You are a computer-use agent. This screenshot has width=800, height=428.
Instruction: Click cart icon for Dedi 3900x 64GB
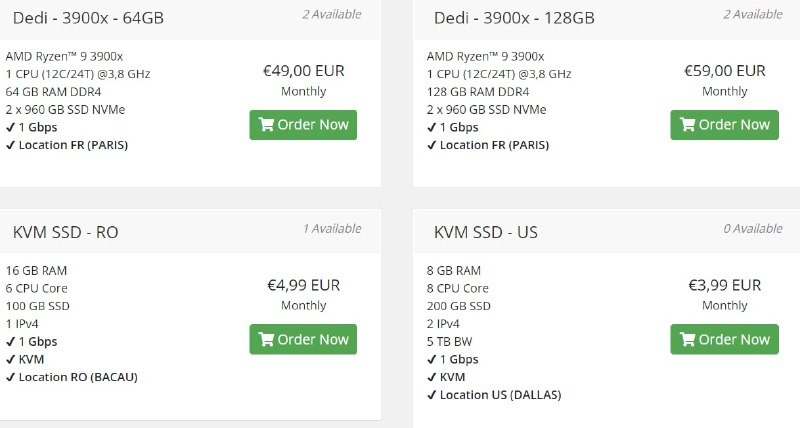[x=266, y=125]
